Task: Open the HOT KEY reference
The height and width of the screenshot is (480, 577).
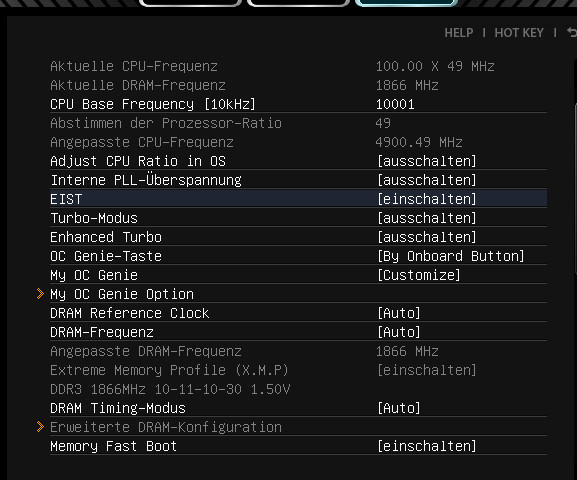Action: click(519, 33)
